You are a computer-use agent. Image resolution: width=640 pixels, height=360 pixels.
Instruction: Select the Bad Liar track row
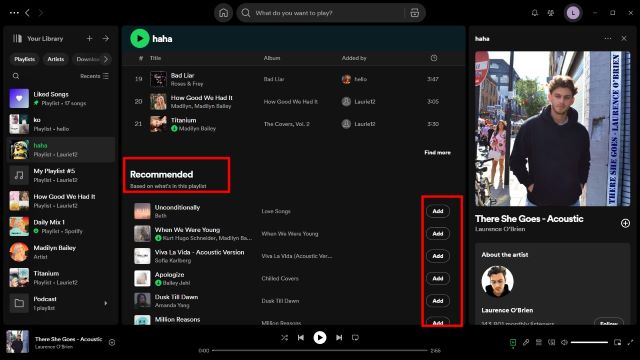click(293, 79)
